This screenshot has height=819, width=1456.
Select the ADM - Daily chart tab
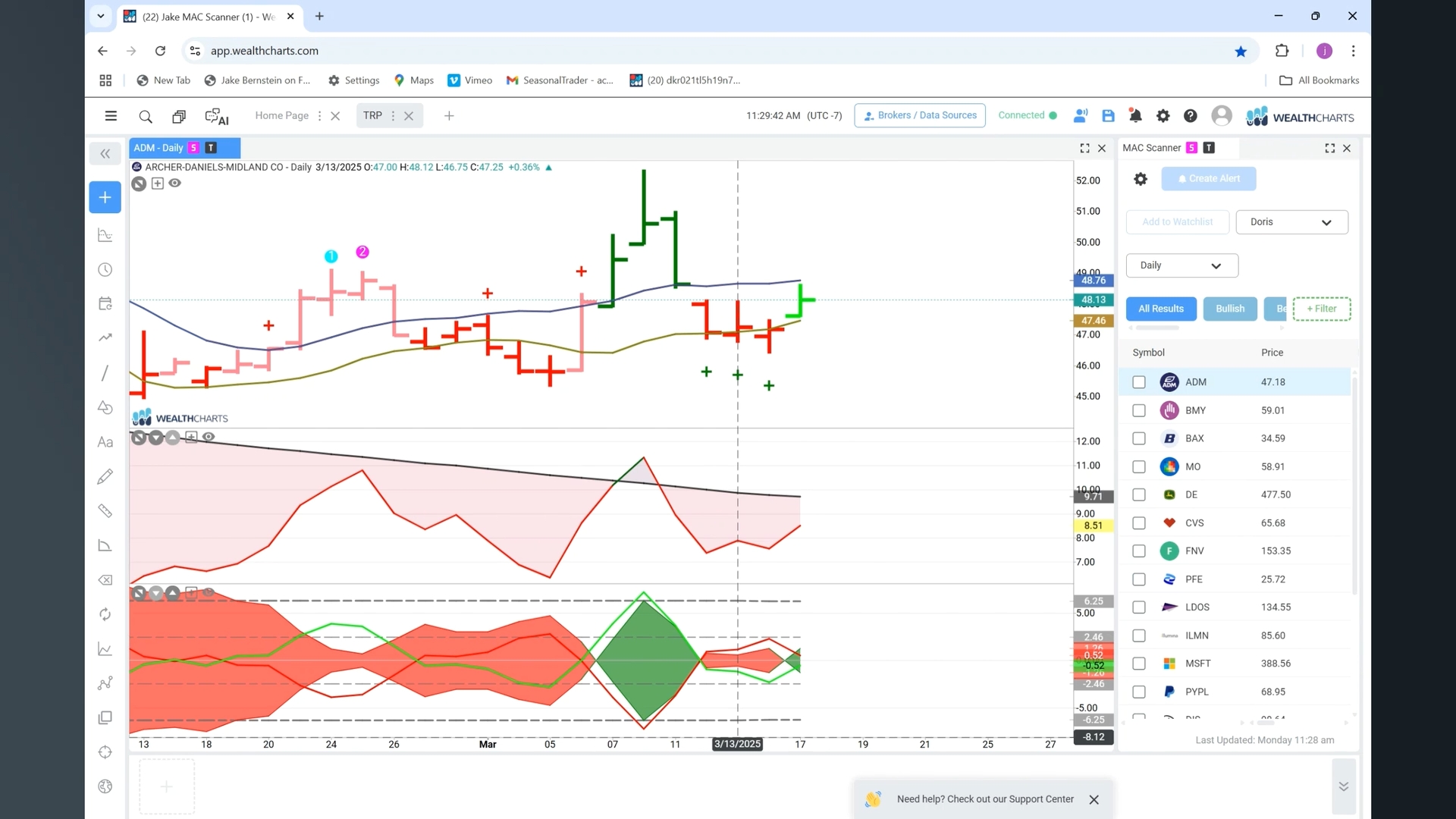point(184,148)
